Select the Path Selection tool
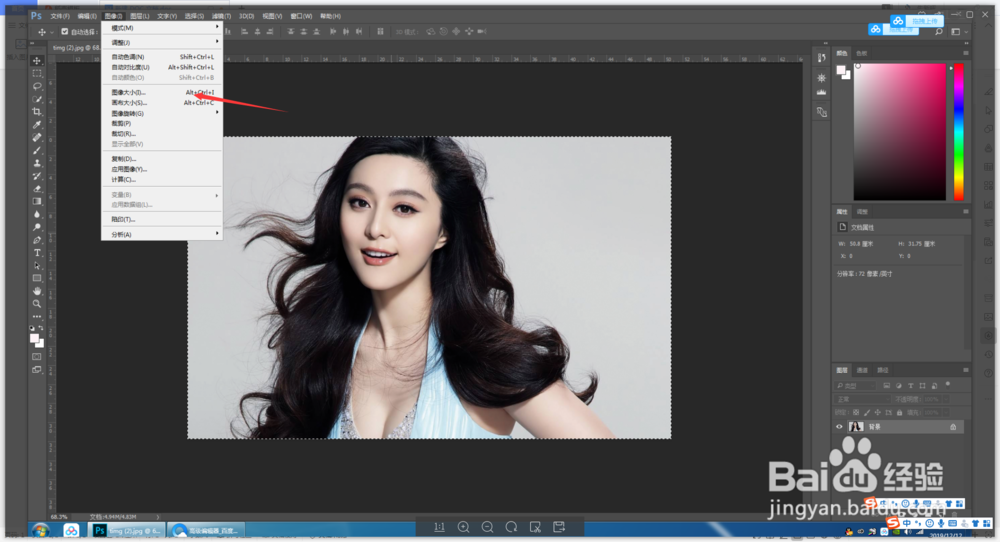The image size is (1000, 542). point(37,266)
